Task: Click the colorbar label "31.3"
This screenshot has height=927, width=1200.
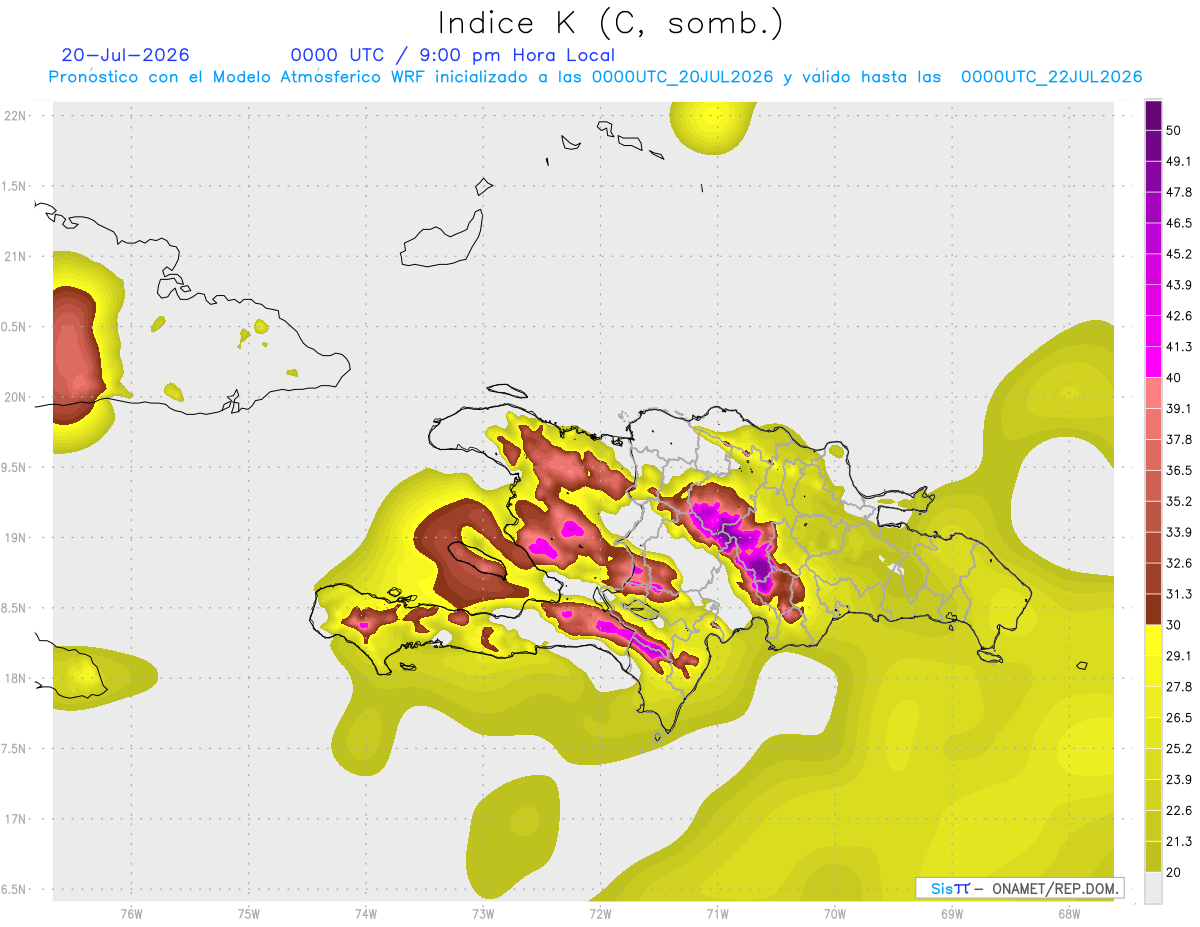Action: tap(1179, 594)
